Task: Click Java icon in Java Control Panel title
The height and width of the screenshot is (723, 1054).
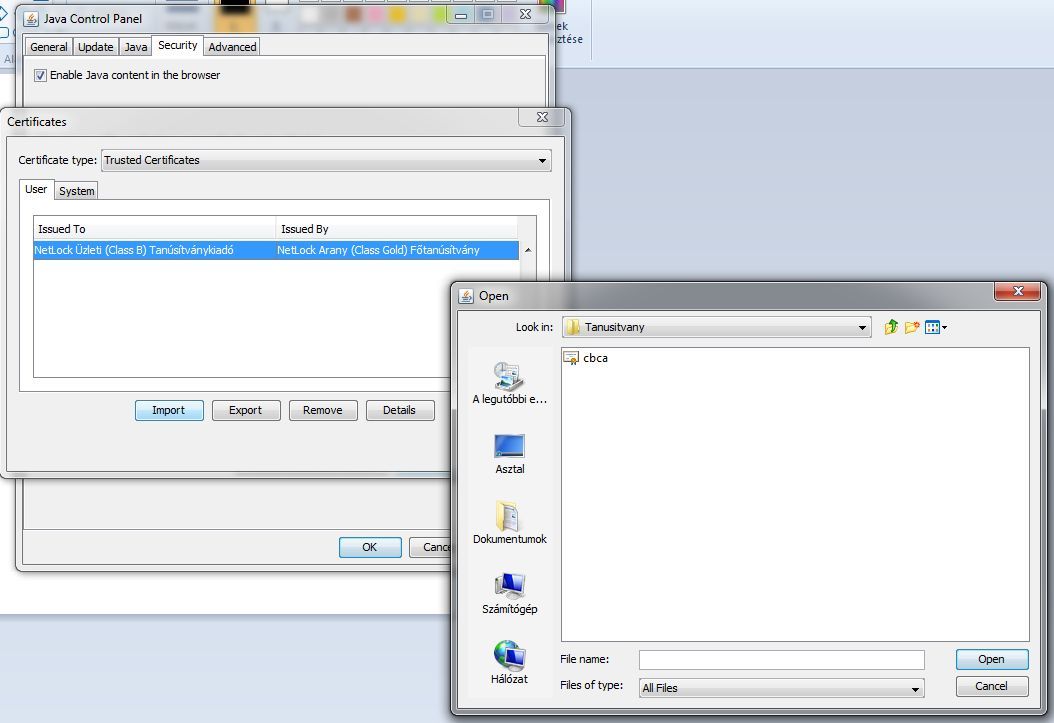Action: [31, 19]
